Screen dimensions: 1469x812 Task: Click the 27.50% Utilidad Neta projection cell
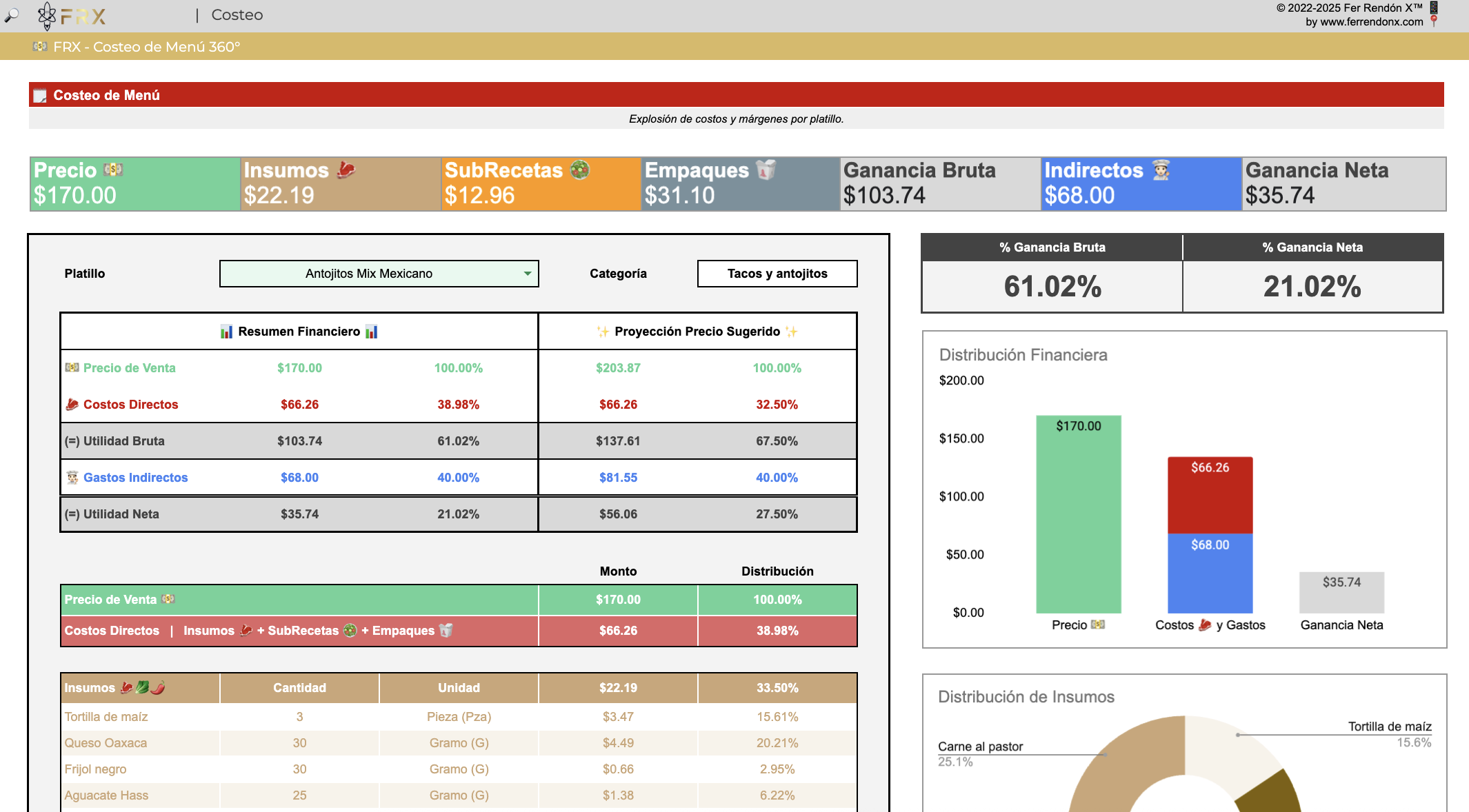777,514
